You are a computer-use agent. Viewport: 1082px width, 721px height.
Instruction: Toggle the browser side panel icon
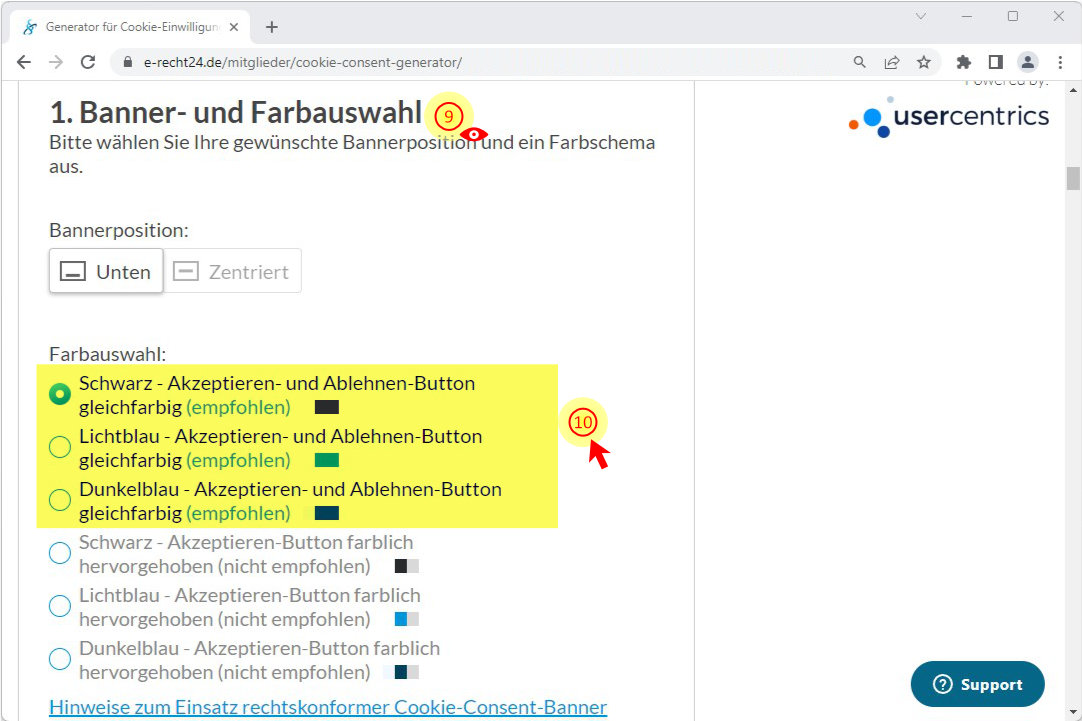996,62
